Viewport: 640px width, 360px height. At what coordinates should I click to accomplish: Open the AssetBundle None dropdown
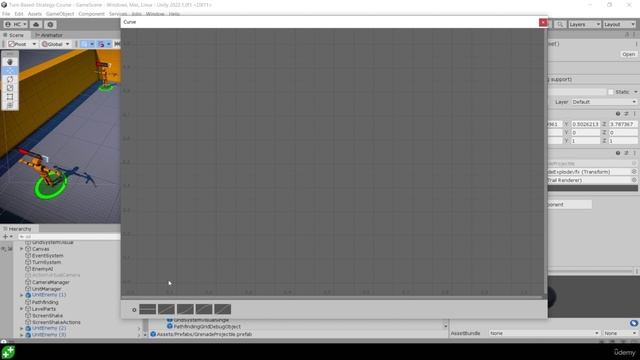click(x=543, y=333)
